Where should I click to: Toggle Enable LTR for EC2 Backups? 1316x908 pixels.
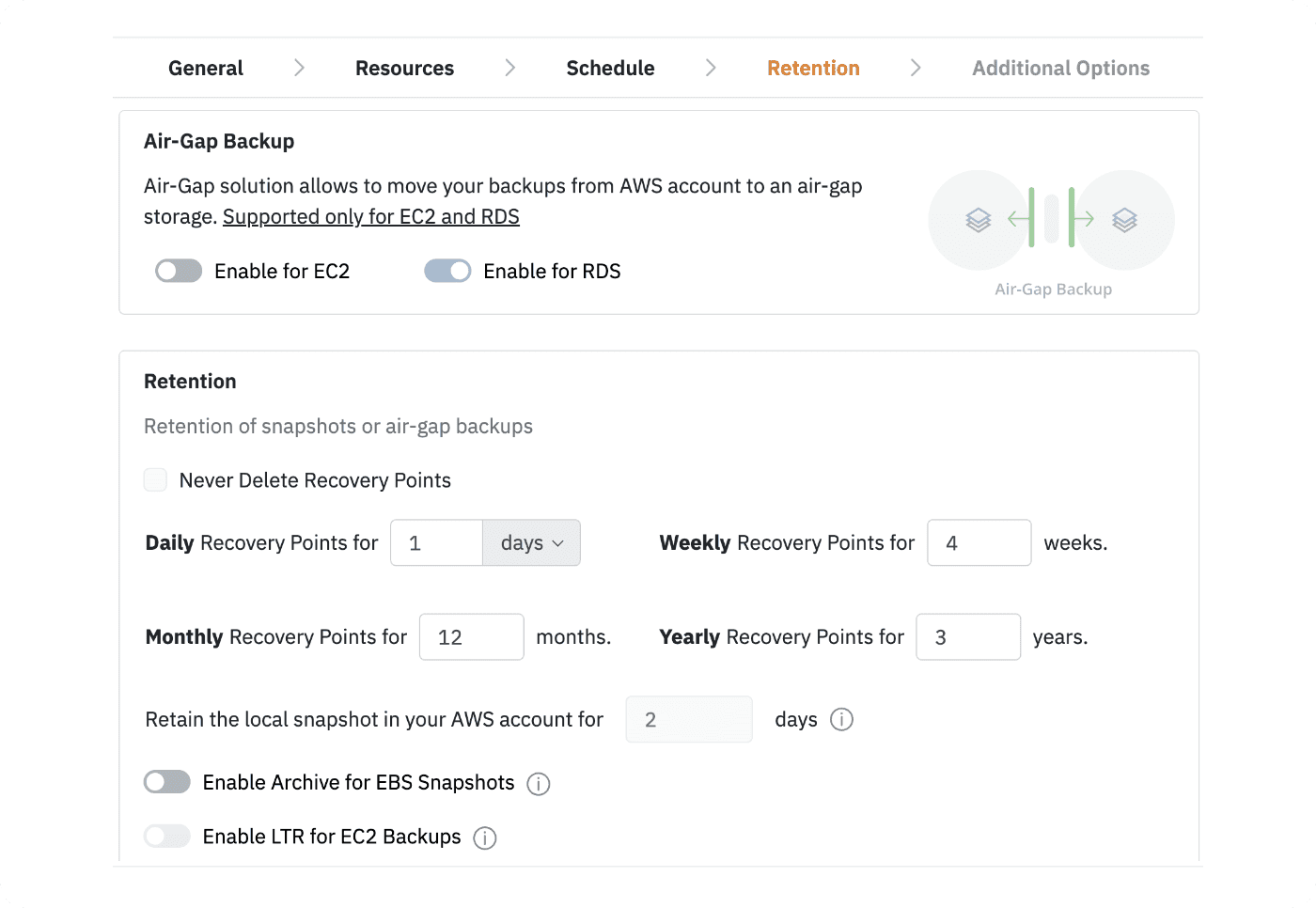pyautogui.click(x=167, y=837)
